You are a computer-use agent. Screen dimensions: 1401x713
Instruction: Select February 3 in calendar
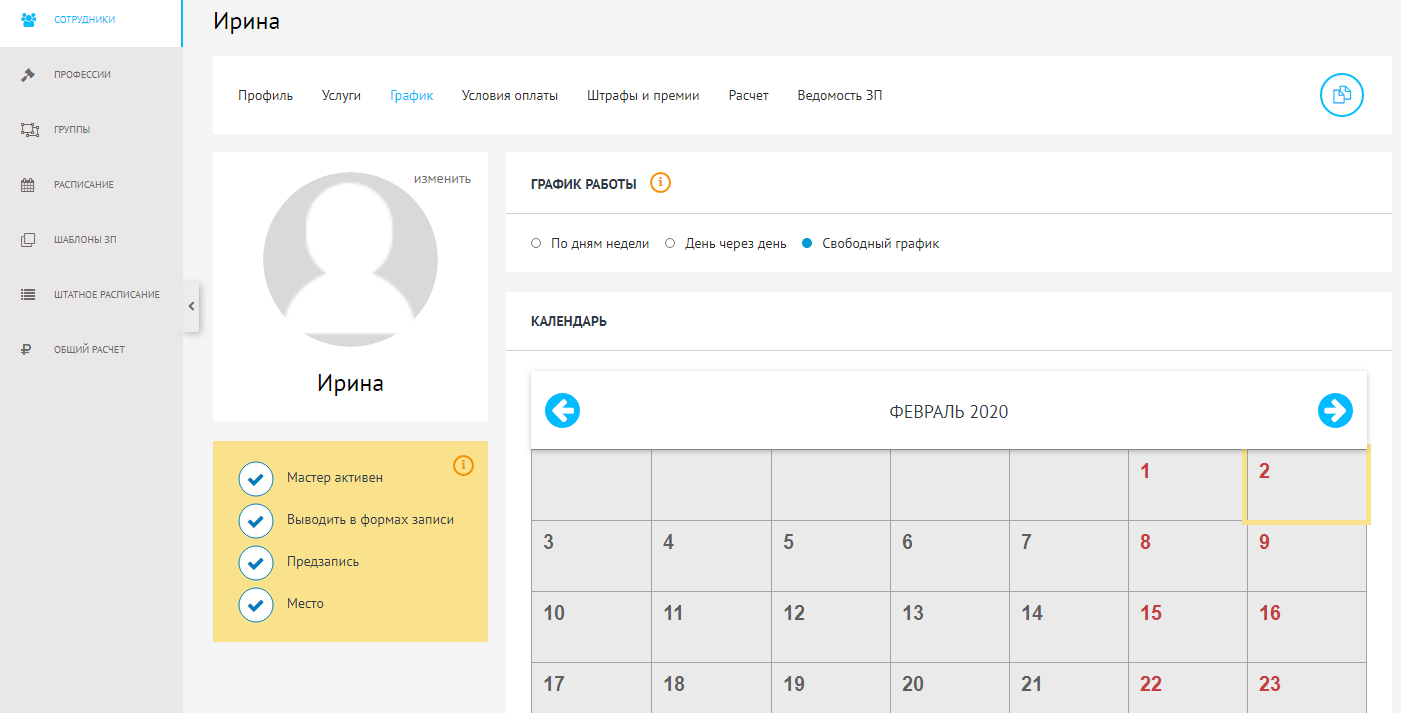point(591,556)
